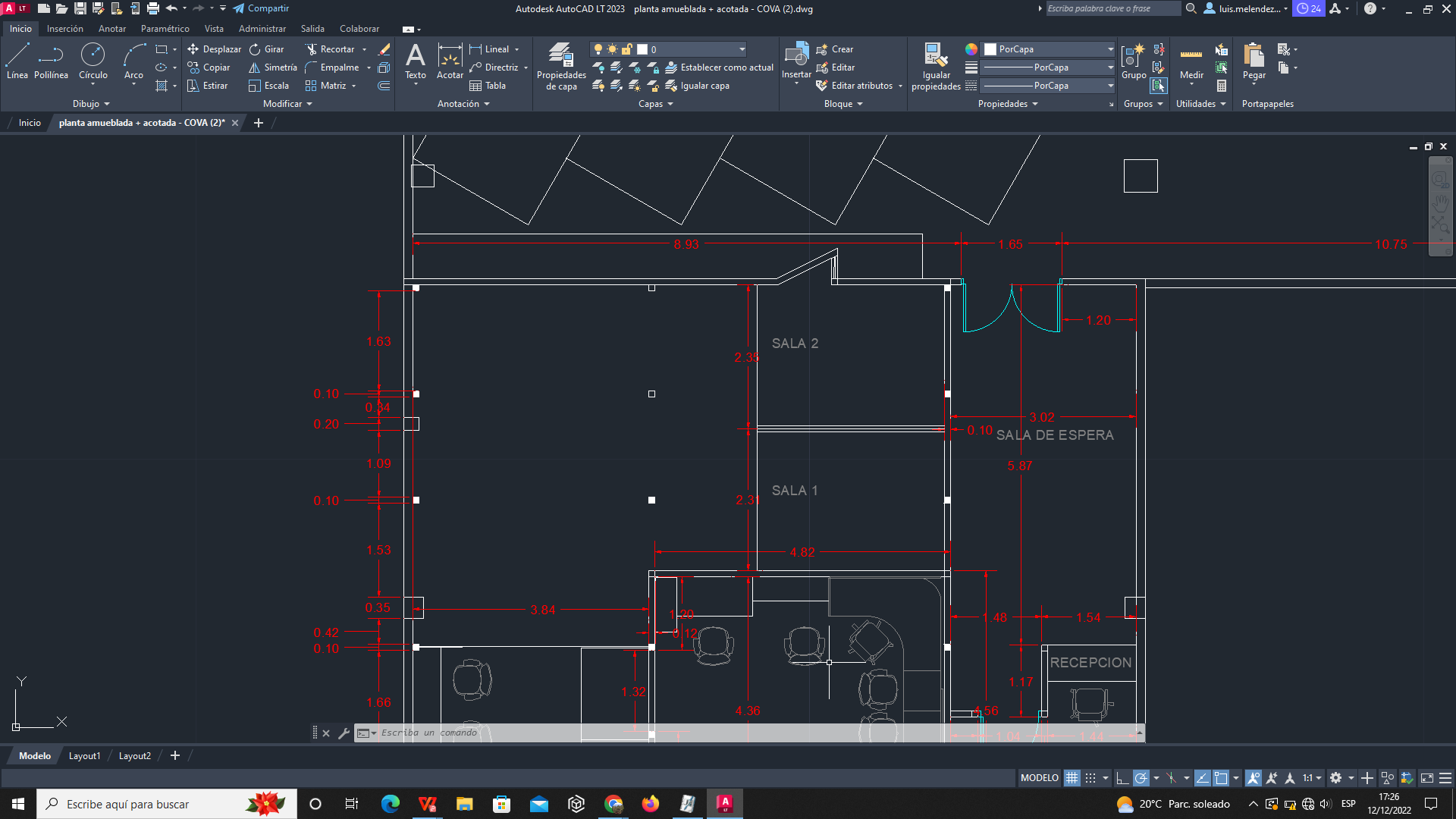Image resolution: width=1456 pixels, height=819 pixels.
Task: Click the Grupo tool
Action: point(1134,61)
